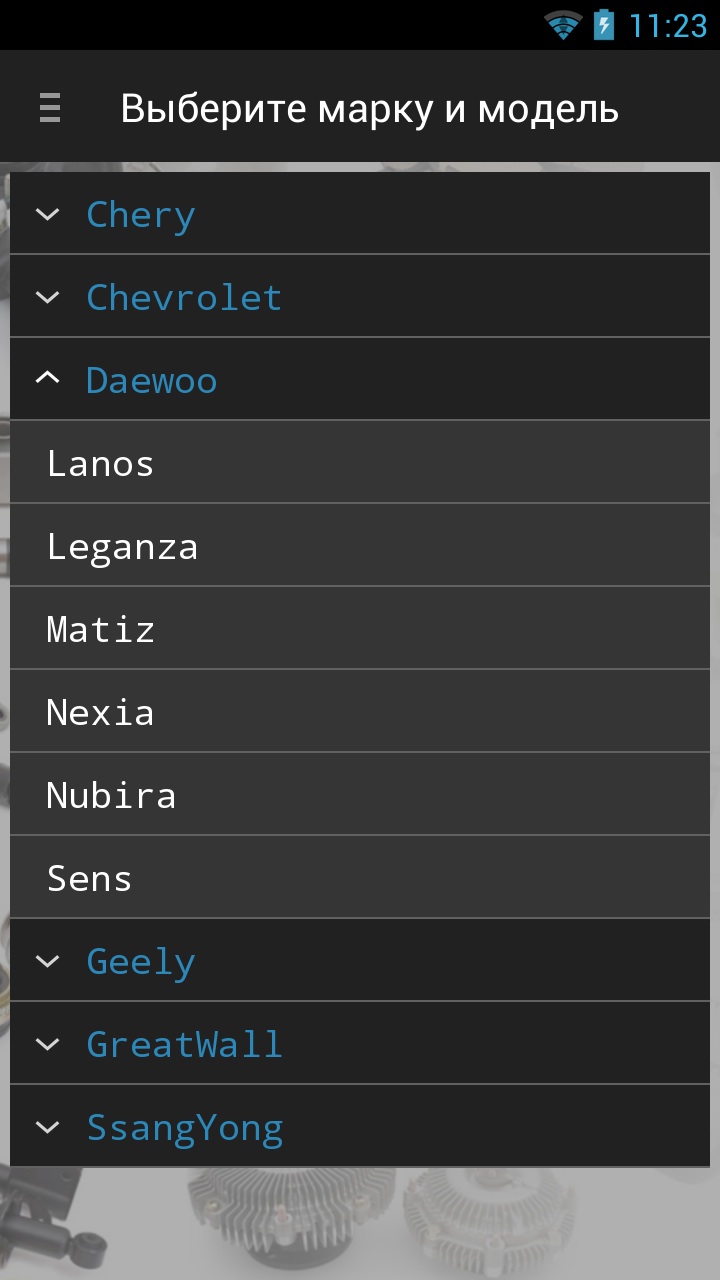Expand the Chery chevron arrow
The image size is (720, 1280).
point(47,214)
